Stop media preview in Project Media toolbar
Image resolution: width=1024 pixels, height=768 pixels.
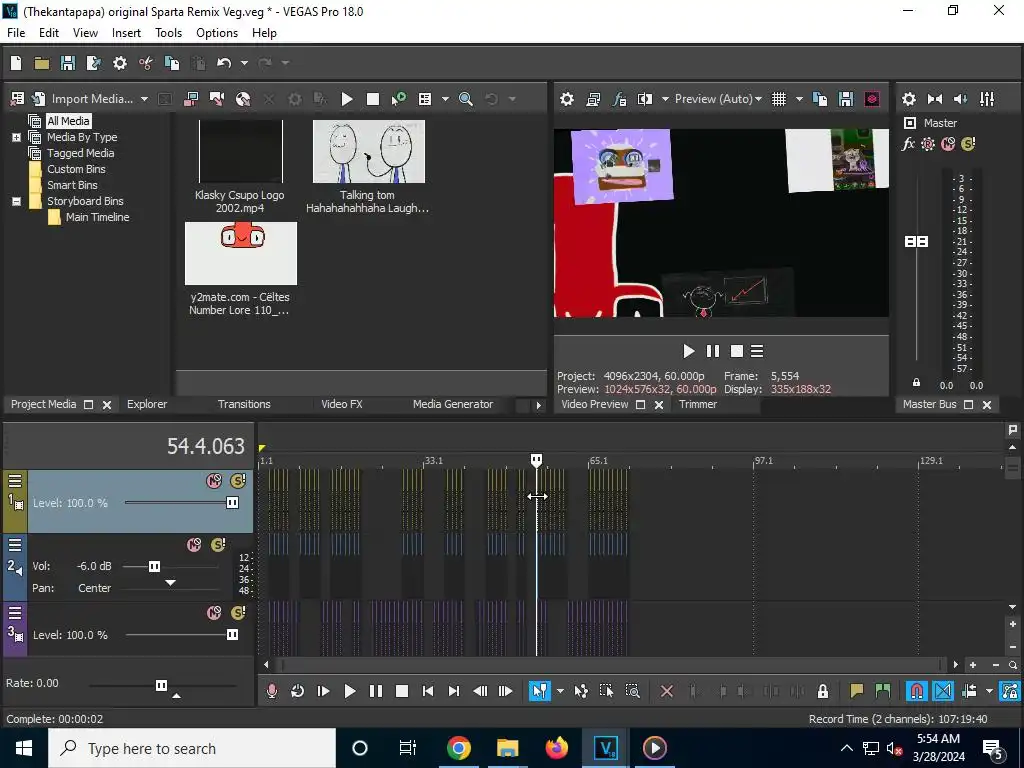pyautogui.click(x=373, y=99)
